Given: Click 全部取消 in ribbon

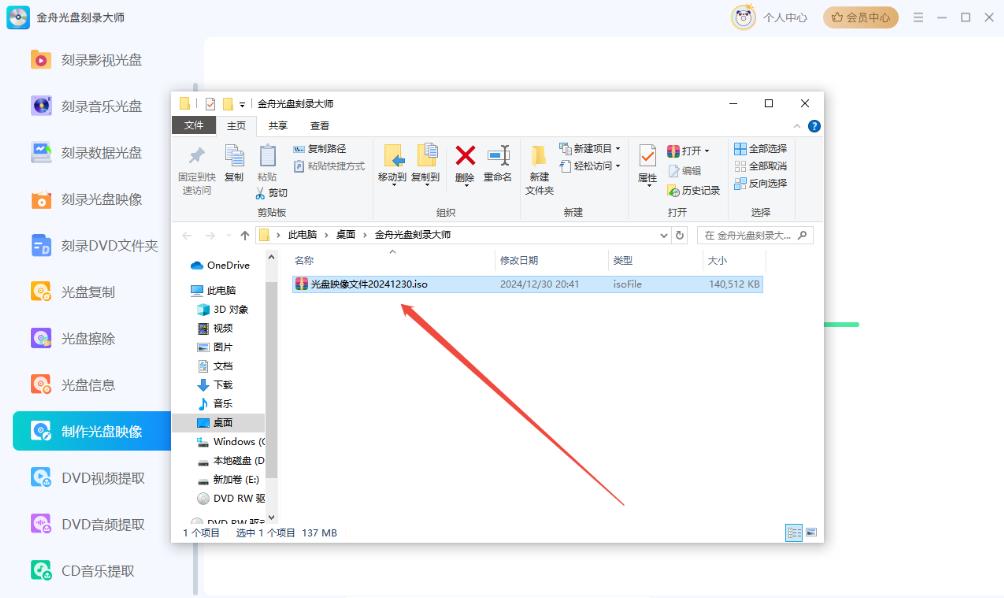Looking at the screenshot, I should (761, 166).
